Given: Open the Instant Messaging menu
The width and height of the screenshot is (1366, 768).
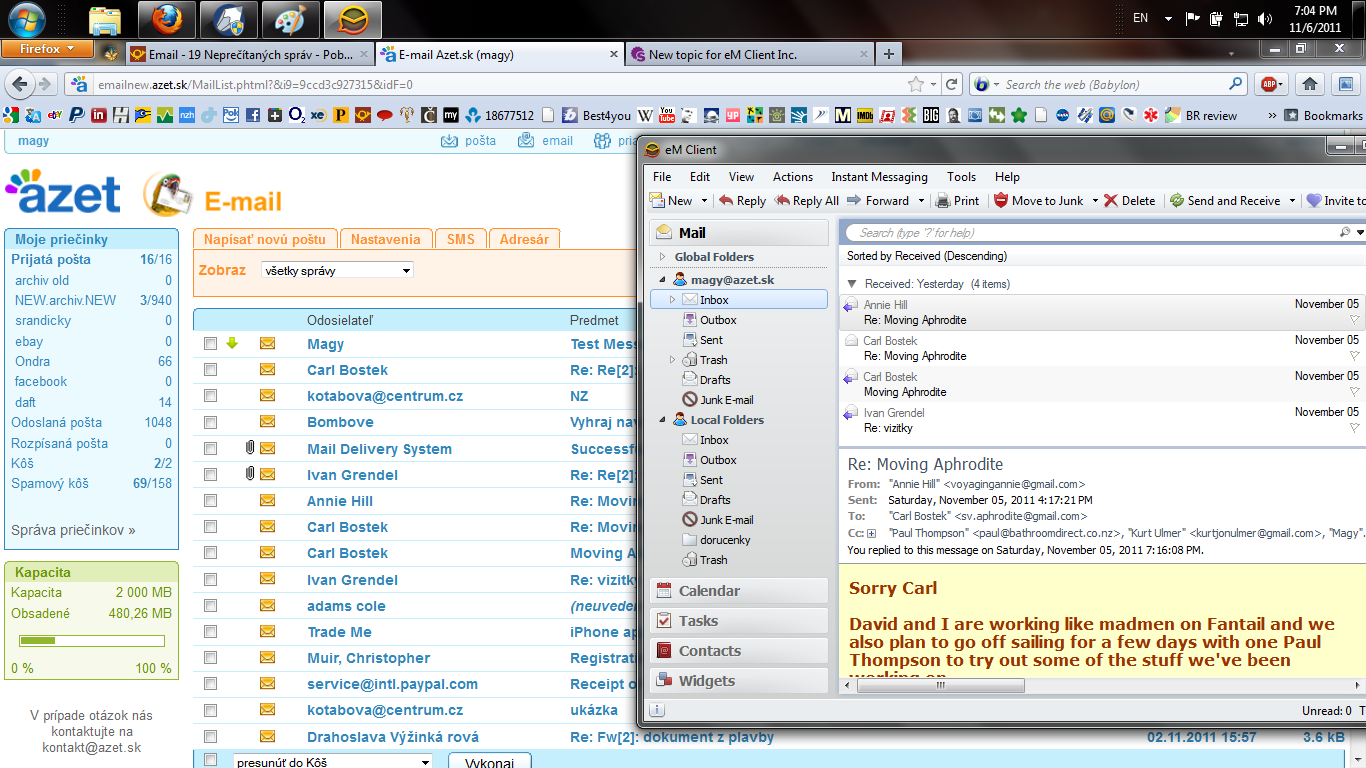Looking at the screenshot, I should pyautogui.click(x=879, y=177).
